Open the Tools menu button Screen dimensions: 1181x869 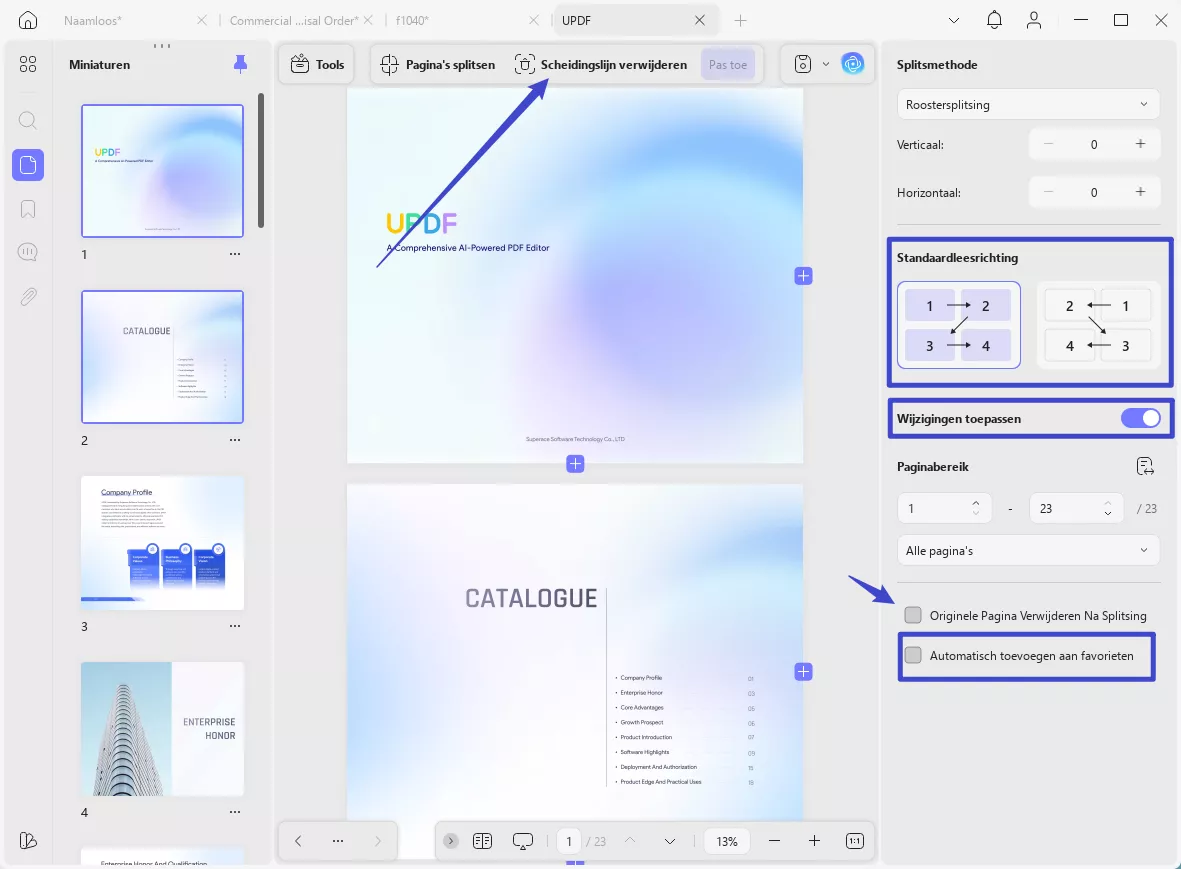(318, 65)
